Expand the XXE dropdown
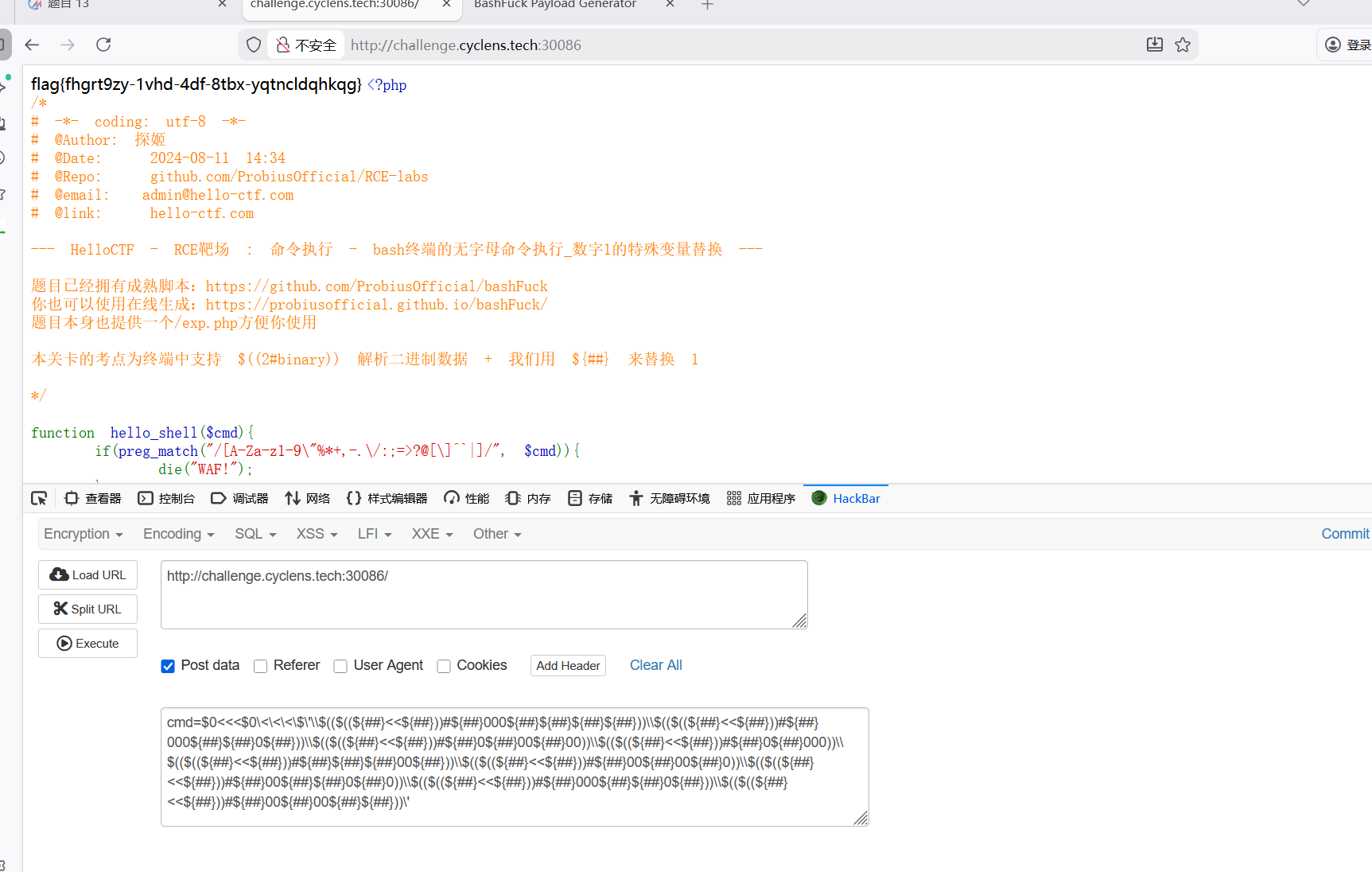This screenshot has width=1372, height=872. pyautogui.click(x=432, y=534)
